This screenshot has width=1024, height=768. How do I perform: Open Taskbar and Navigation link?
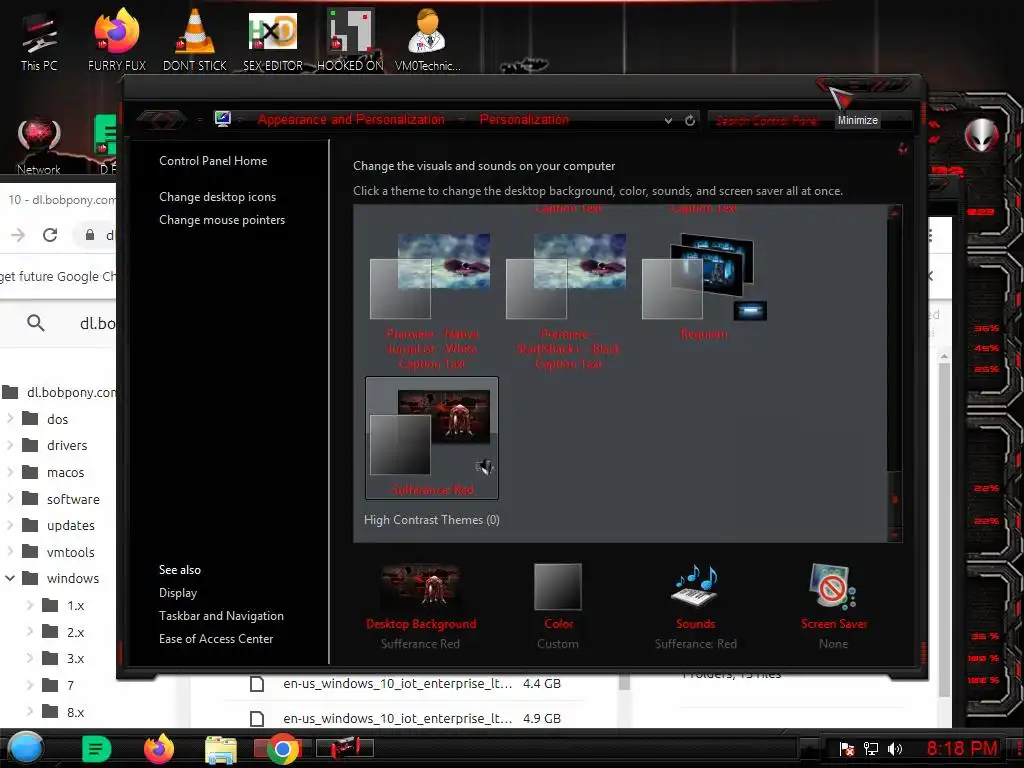[221, 616]
